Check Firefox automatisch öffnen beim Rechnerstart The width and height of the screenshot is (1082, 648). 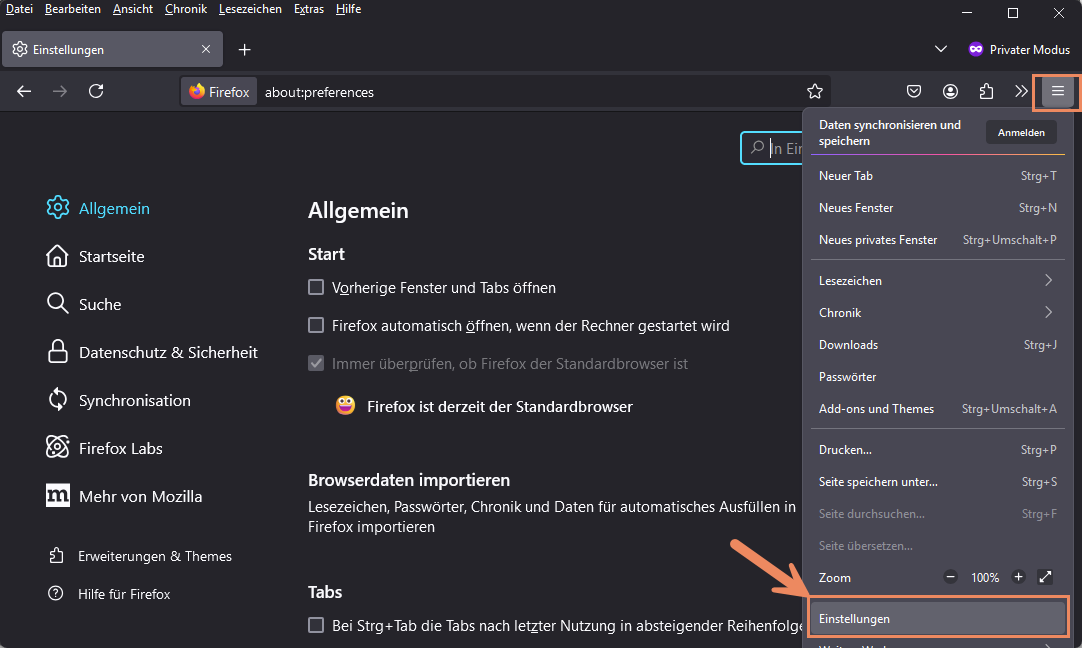coord(315,325)
